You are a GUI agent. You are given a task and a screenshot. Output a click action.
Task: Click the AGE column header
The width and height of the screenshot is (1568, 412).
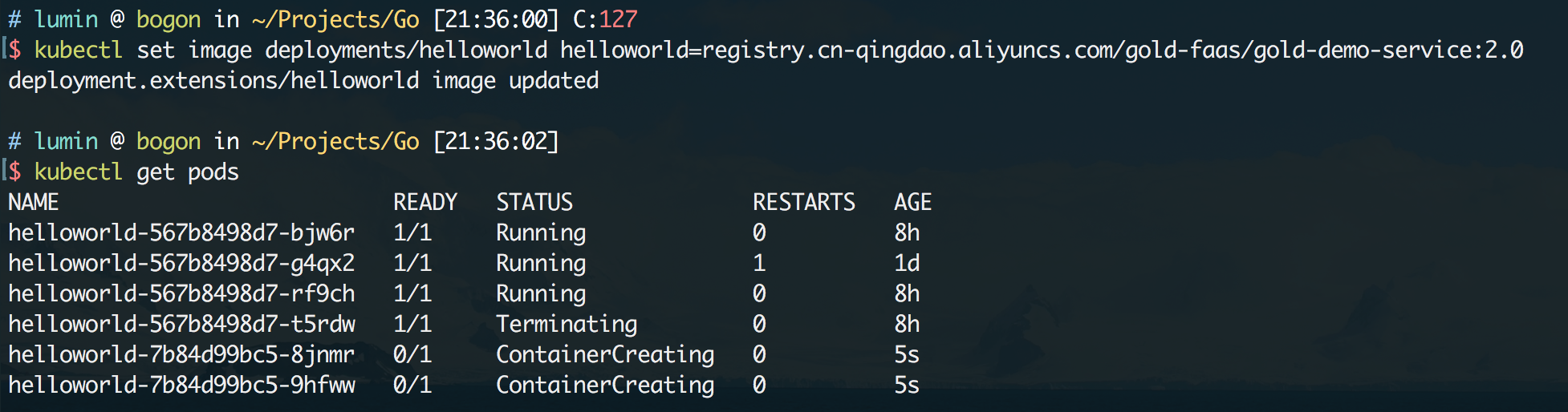(913, 202)
